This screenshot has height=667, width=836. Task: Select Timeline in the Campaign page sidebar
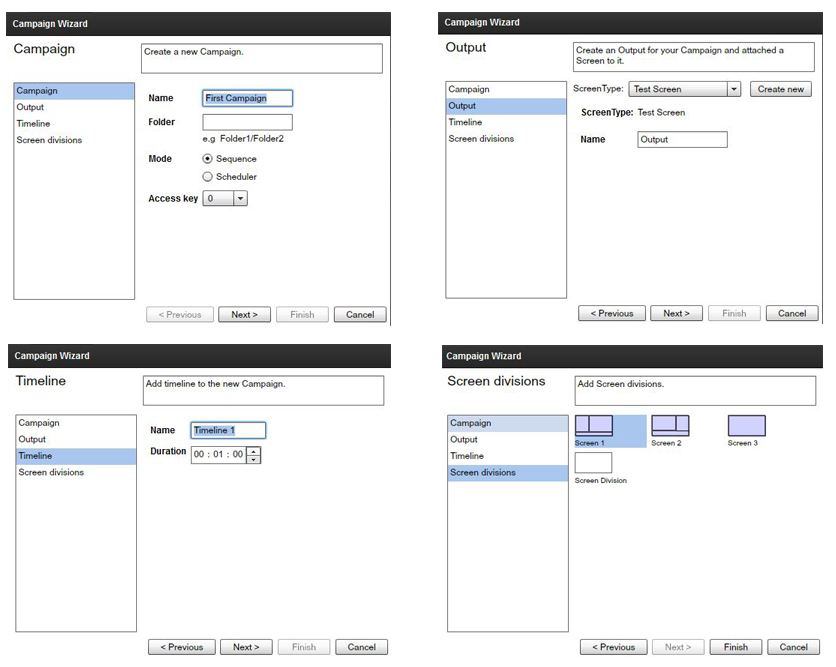(x=33, y=124)
